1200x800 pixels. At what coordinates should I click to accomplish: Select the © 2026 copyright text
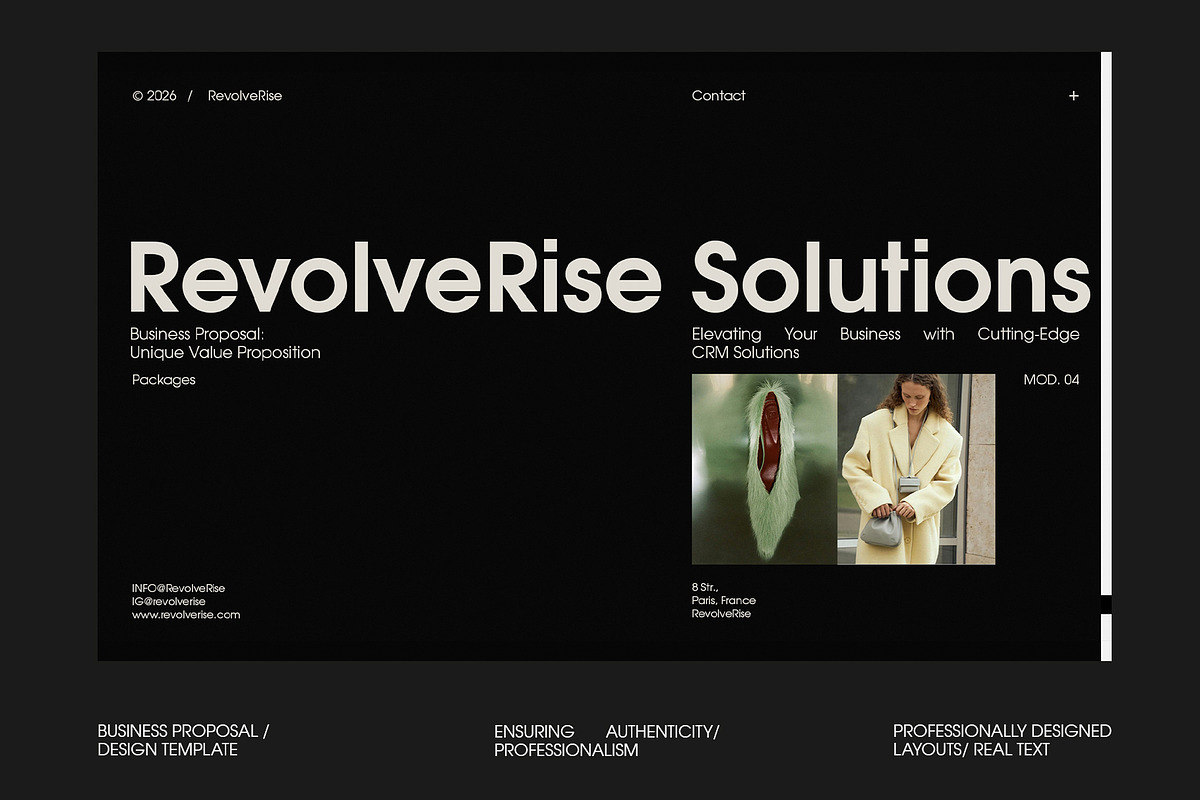pos(154,96)
